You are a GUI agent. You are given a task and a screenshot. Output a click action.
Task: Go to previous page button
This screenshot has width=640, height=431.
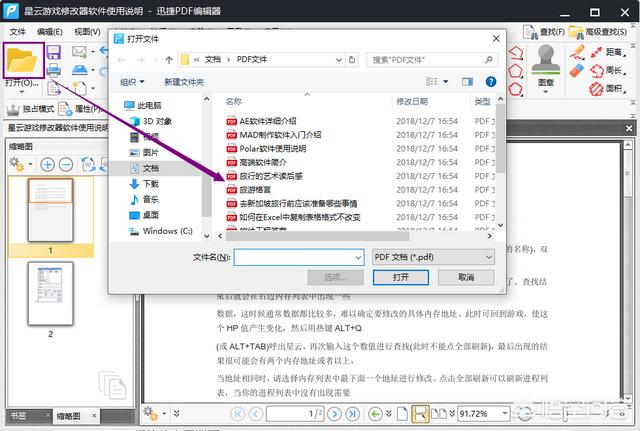coord(256,414)
